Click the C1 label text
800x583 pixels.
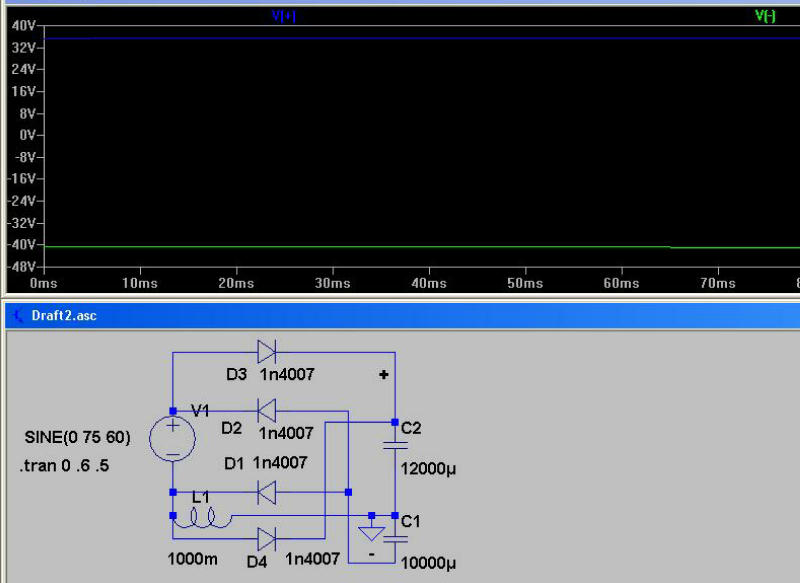tap(411, 521)
